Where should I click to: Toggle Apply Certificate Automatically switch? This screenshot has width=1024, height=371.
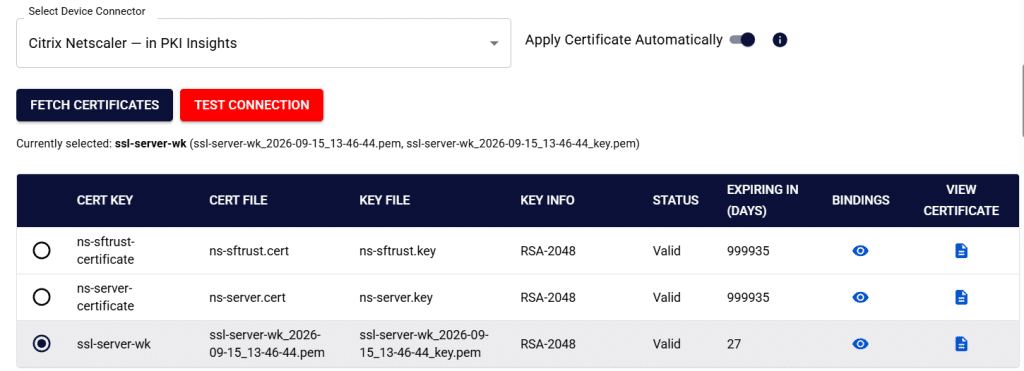[742, 40]
